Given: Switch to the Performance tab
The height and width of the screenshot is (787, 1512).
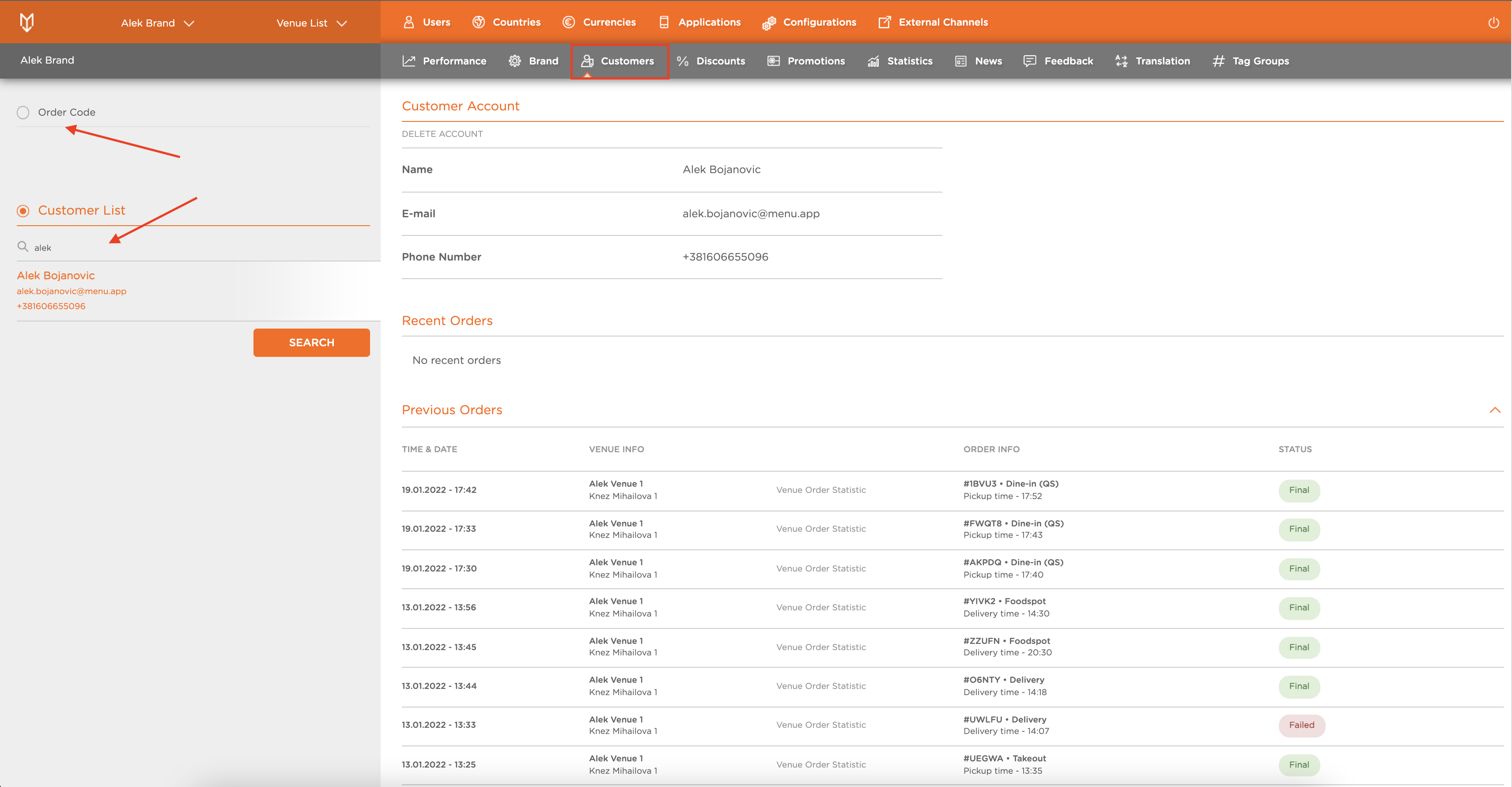Looking at the screenshot, I should 444,61.
